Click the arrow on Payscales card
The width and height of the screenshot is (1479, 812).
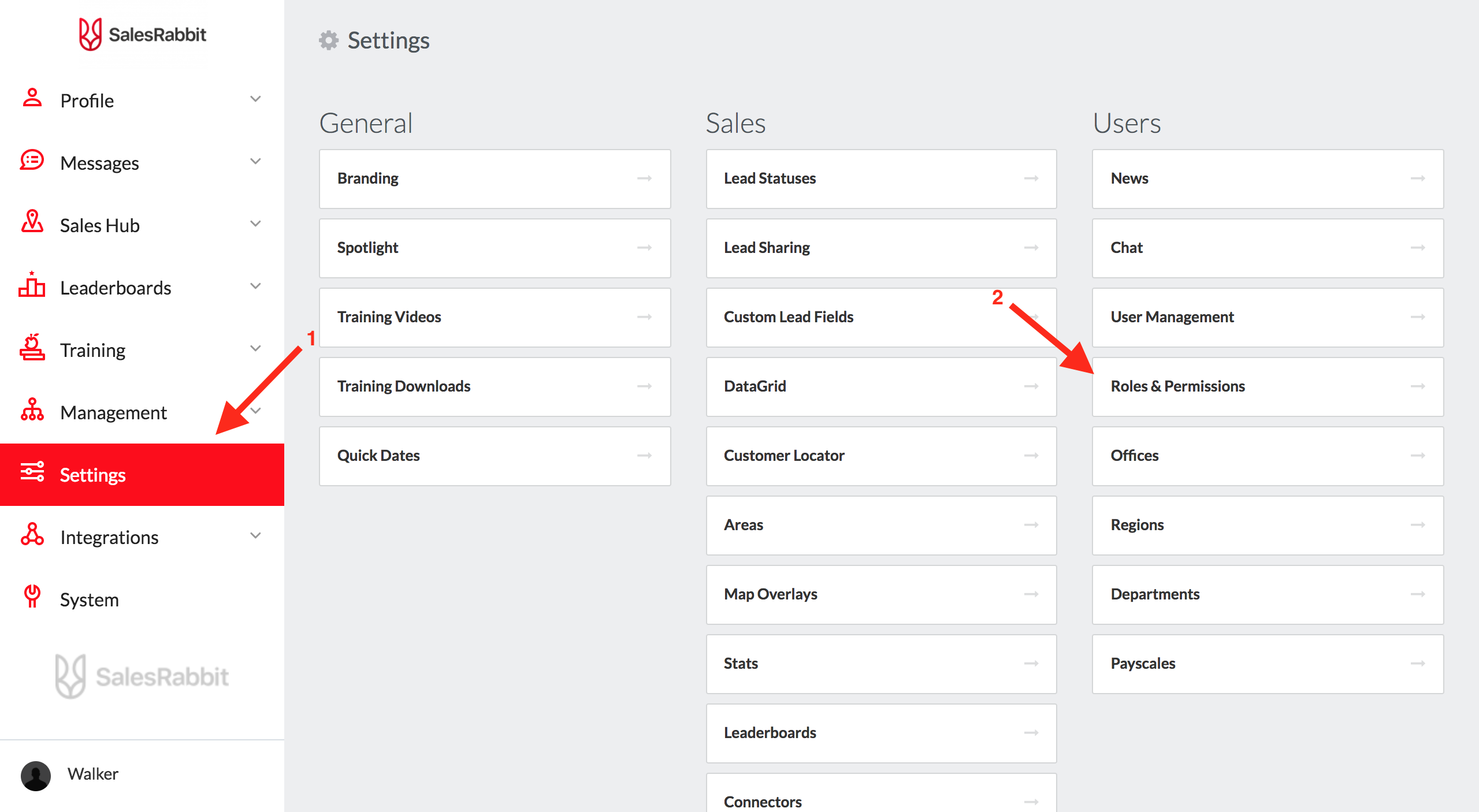pos(1418,664)
